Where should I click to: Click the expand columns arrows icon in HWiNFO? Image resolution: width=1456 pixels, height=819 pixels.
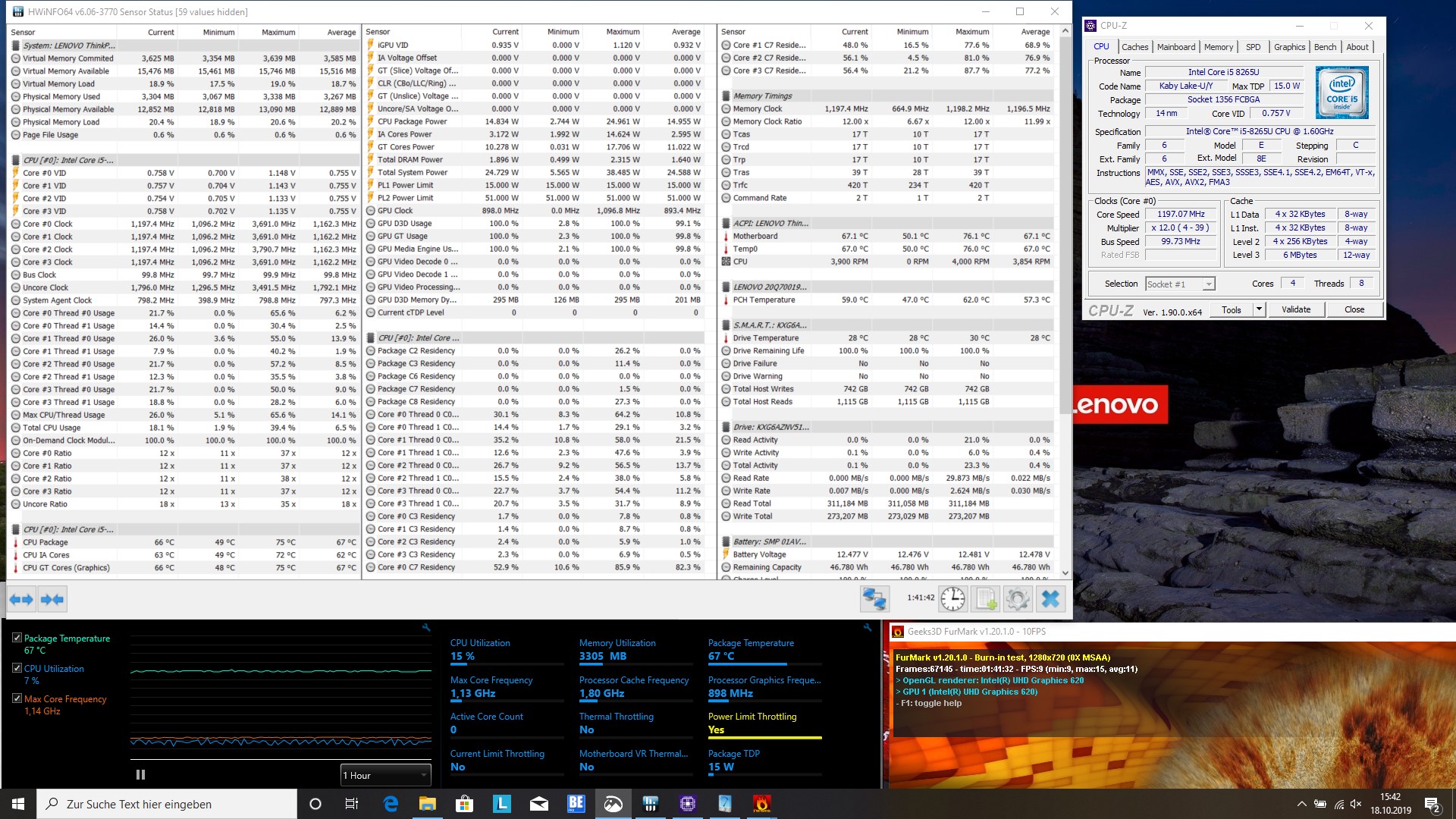(x=21, y=600)
